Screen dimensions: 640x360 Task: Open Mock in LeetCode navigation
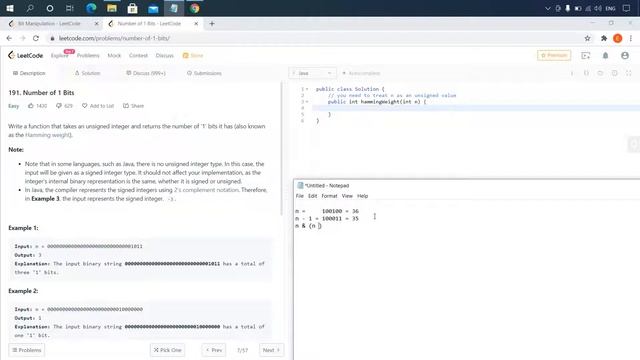coord(114,56)
